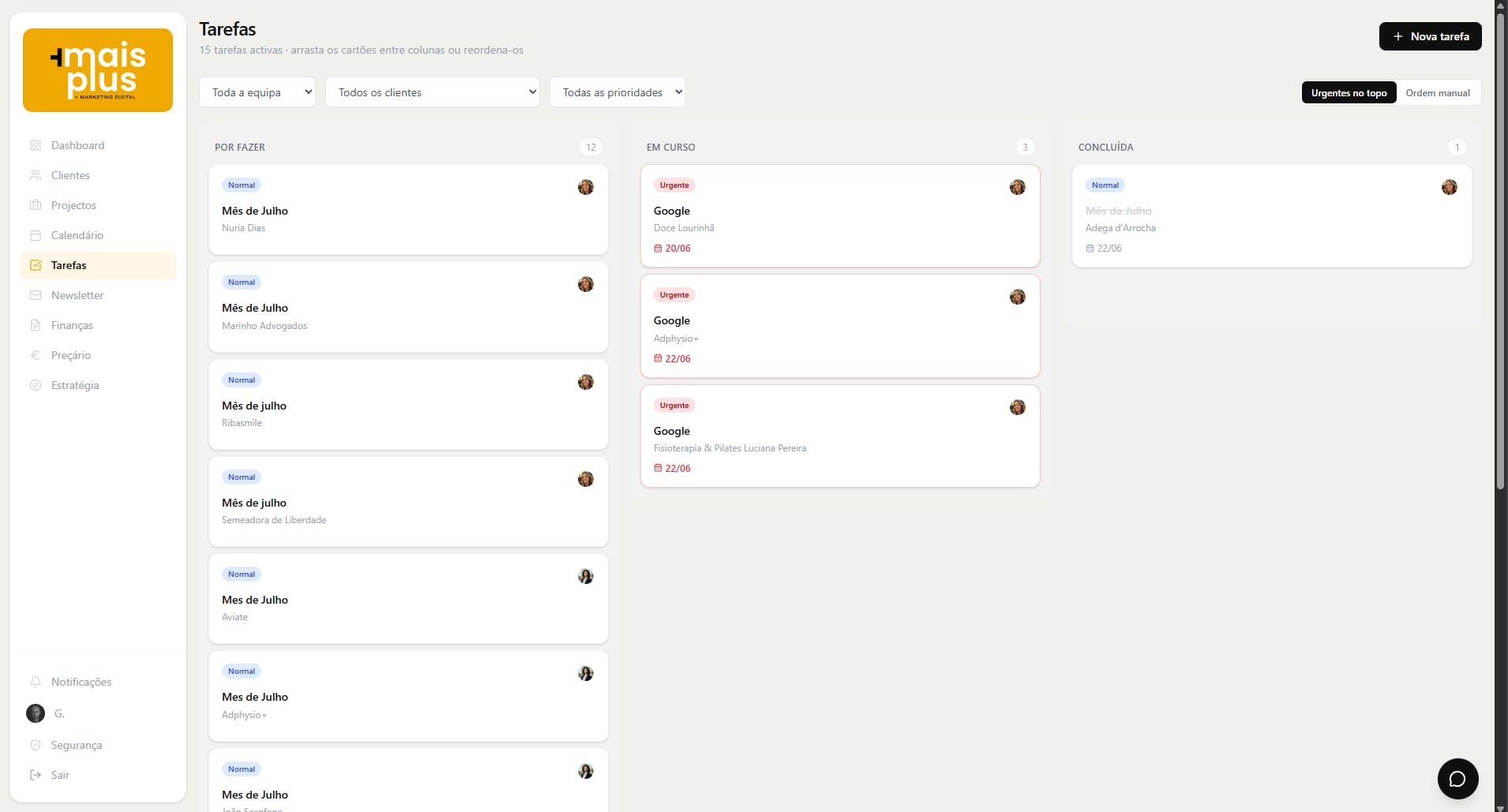Open Estratégia page

pos(98,385)
